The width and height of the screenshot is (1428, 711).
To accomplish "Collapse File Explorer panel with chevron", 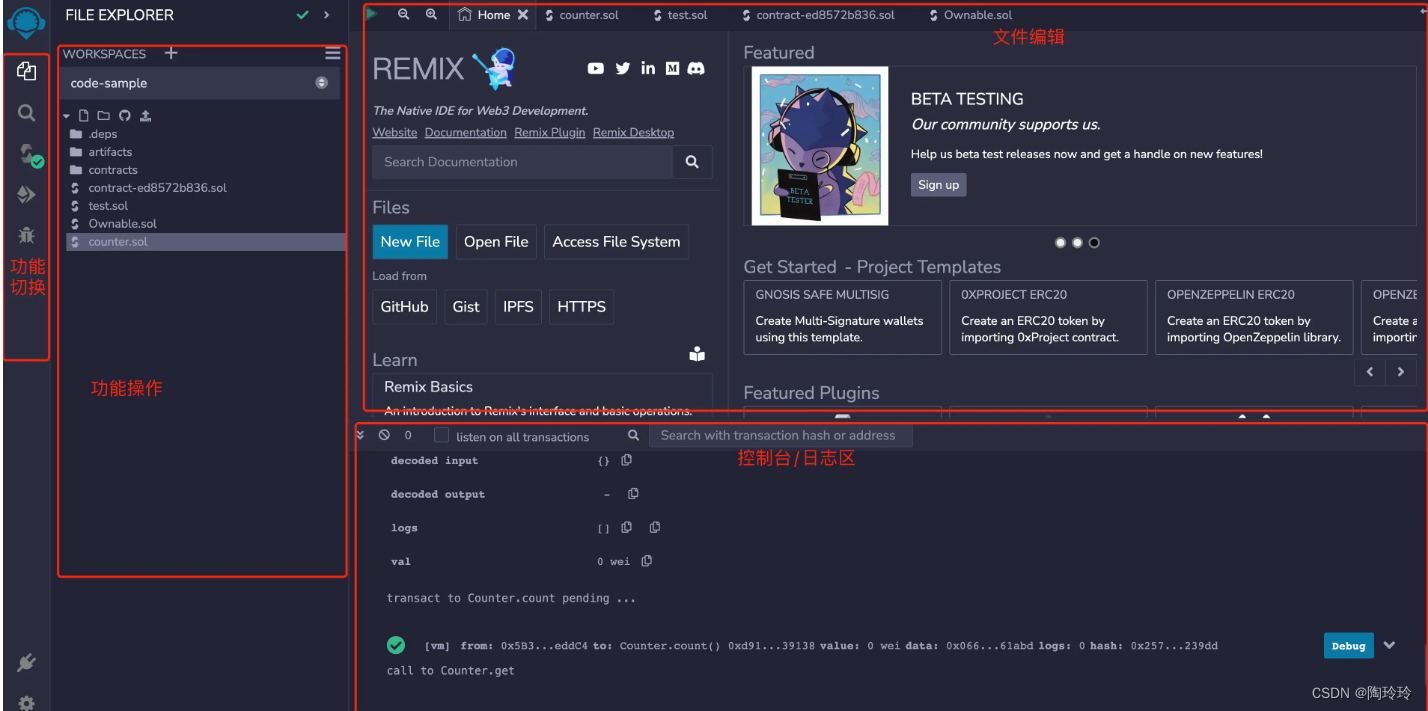I will (326, 15).
